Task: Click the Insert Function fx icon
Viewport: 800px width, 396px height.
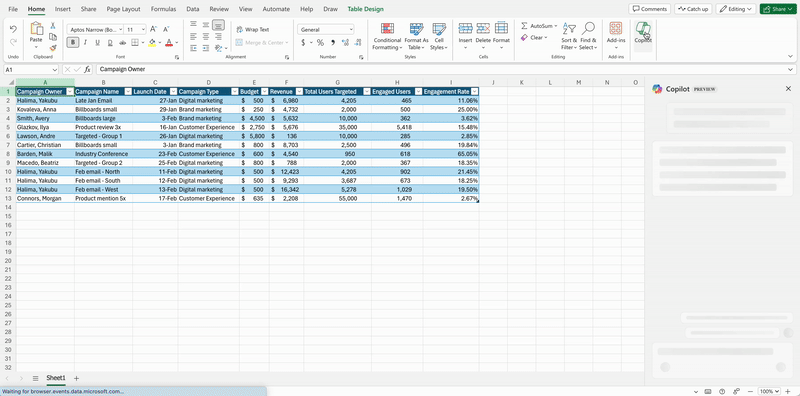Action: [88, 69]
